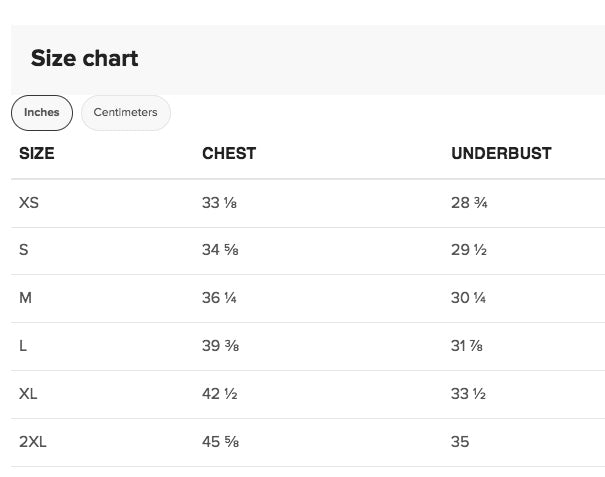This screenshot has height=477, width=605.
Task: Switch size units to Centimeters
Action: point(125,113)
